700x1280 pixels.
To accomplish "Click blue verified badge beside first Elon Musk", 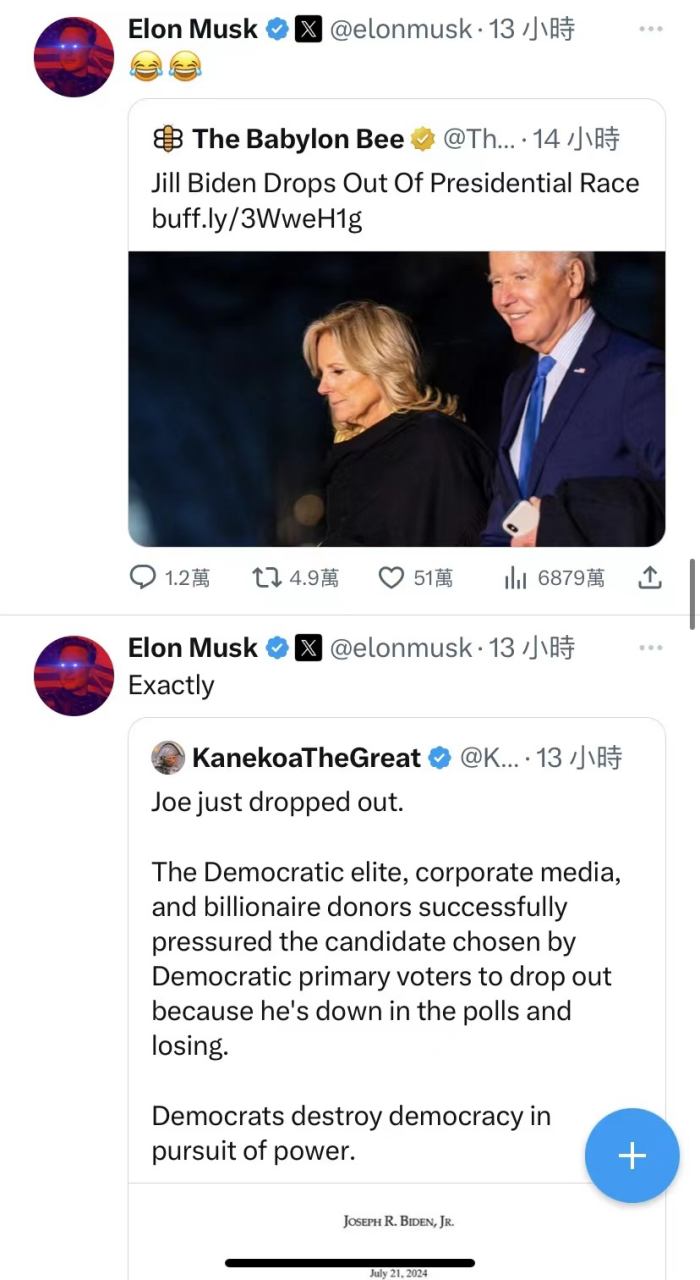I will [277, 30].
